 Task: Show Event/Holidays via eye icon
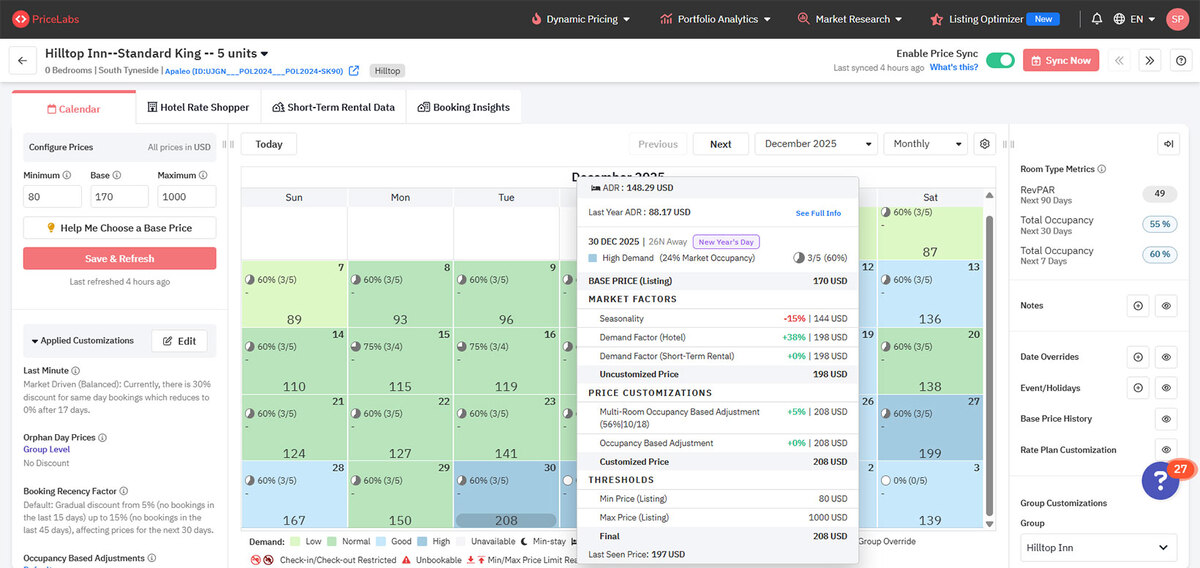(x=1166, y=388)
